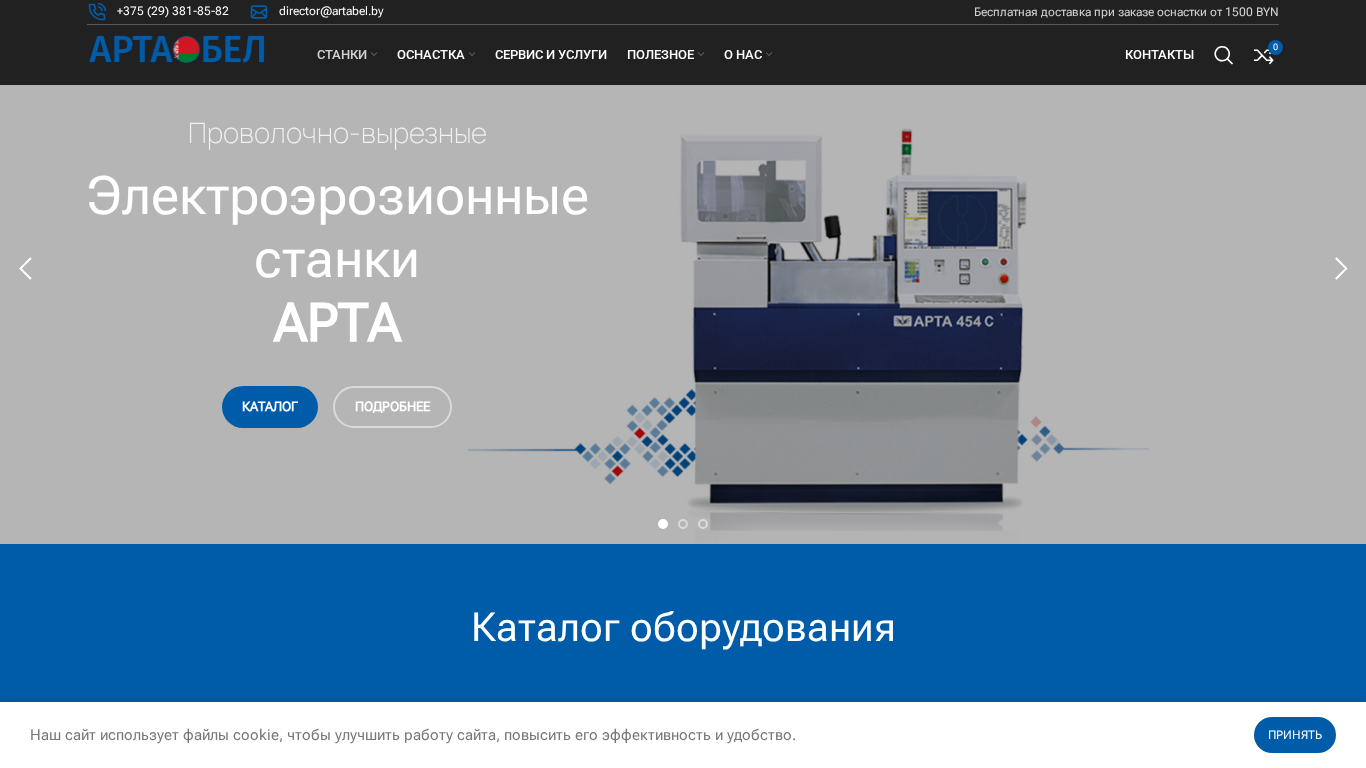Click the АРТА 454 С machine image
This screenshot has width=1366, height=768.
[855, 322]
